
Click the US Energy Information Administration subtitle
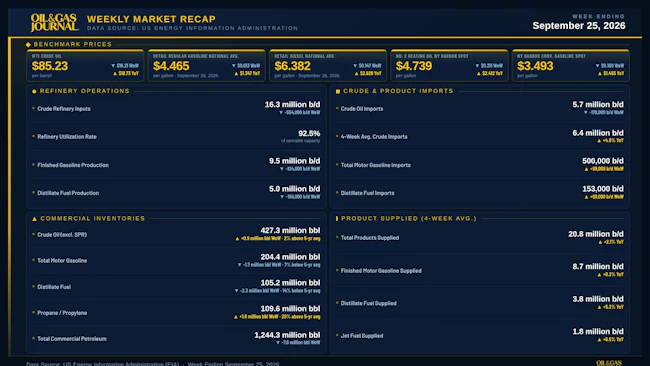point(192,28)
